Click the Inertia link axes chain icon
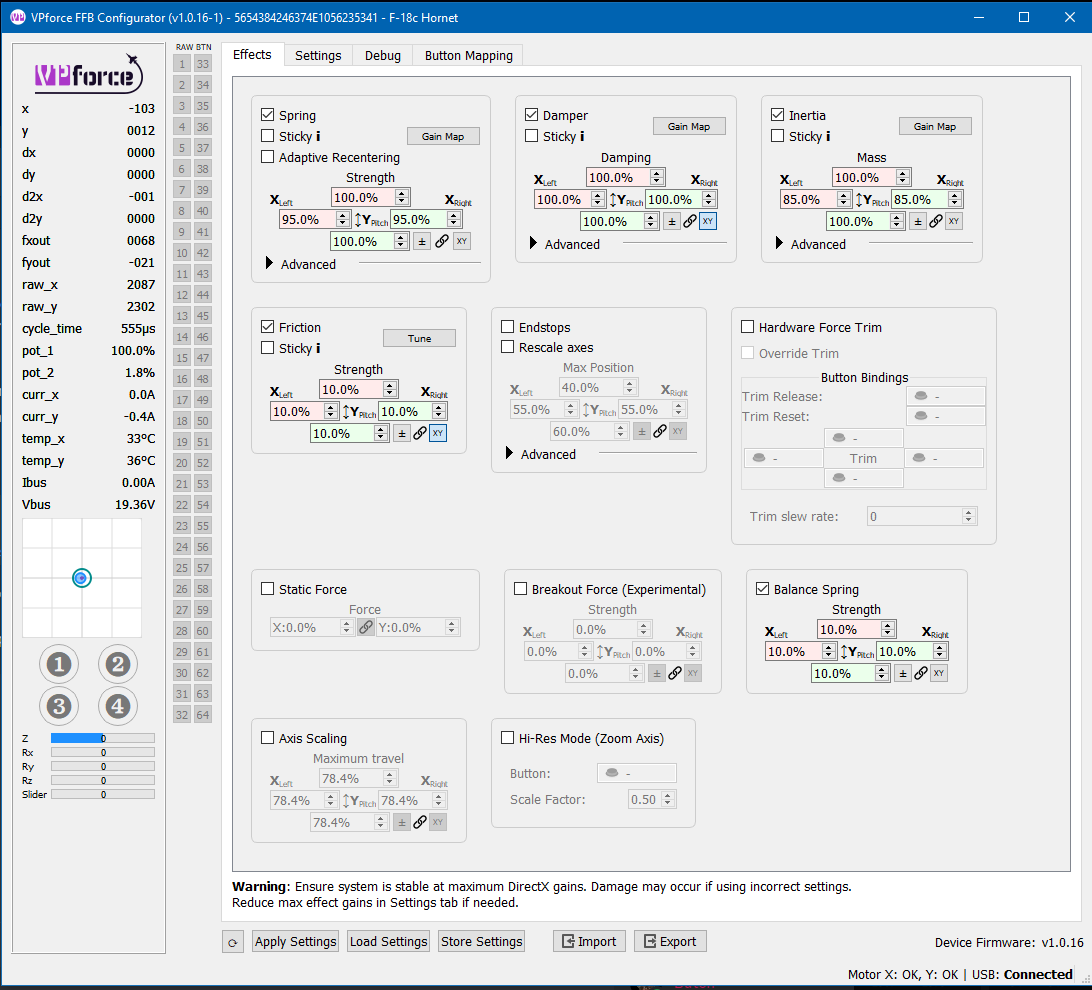Image resolution: width=1092 pixels, height=990 pixels. [936, 221]
